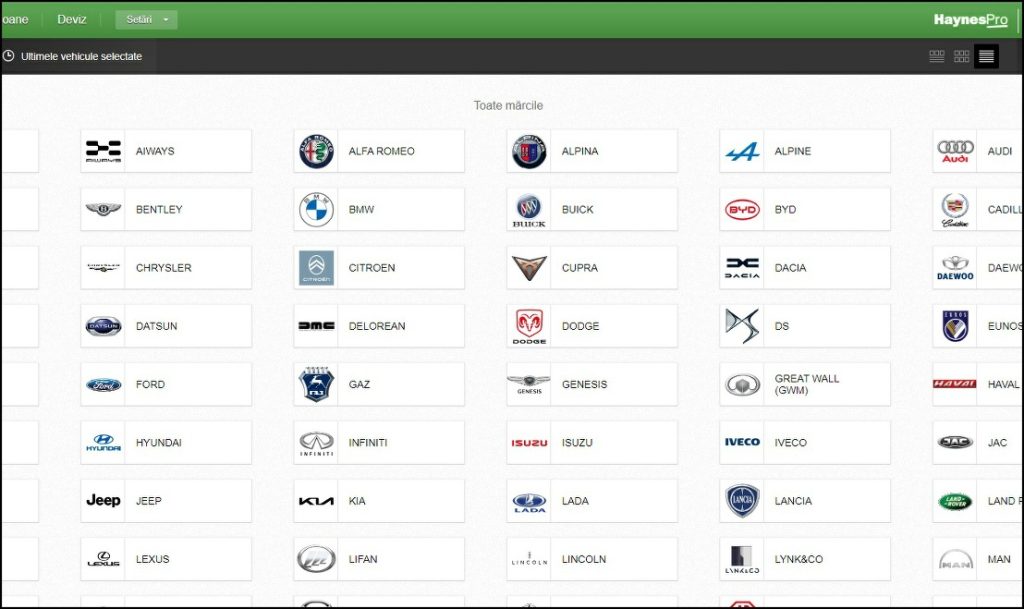Image resolution: width=1024 pixels, height=609 pixels.
Task: Click the HaynesPro logo
Action: pyautogui.click(x=969, y=19)
